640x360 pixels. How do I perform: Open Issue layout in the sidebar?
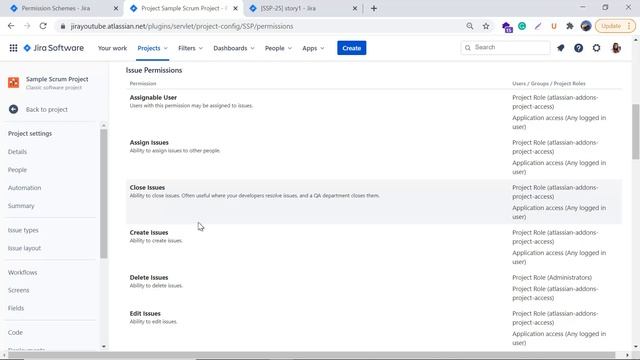tap(24, 248)
